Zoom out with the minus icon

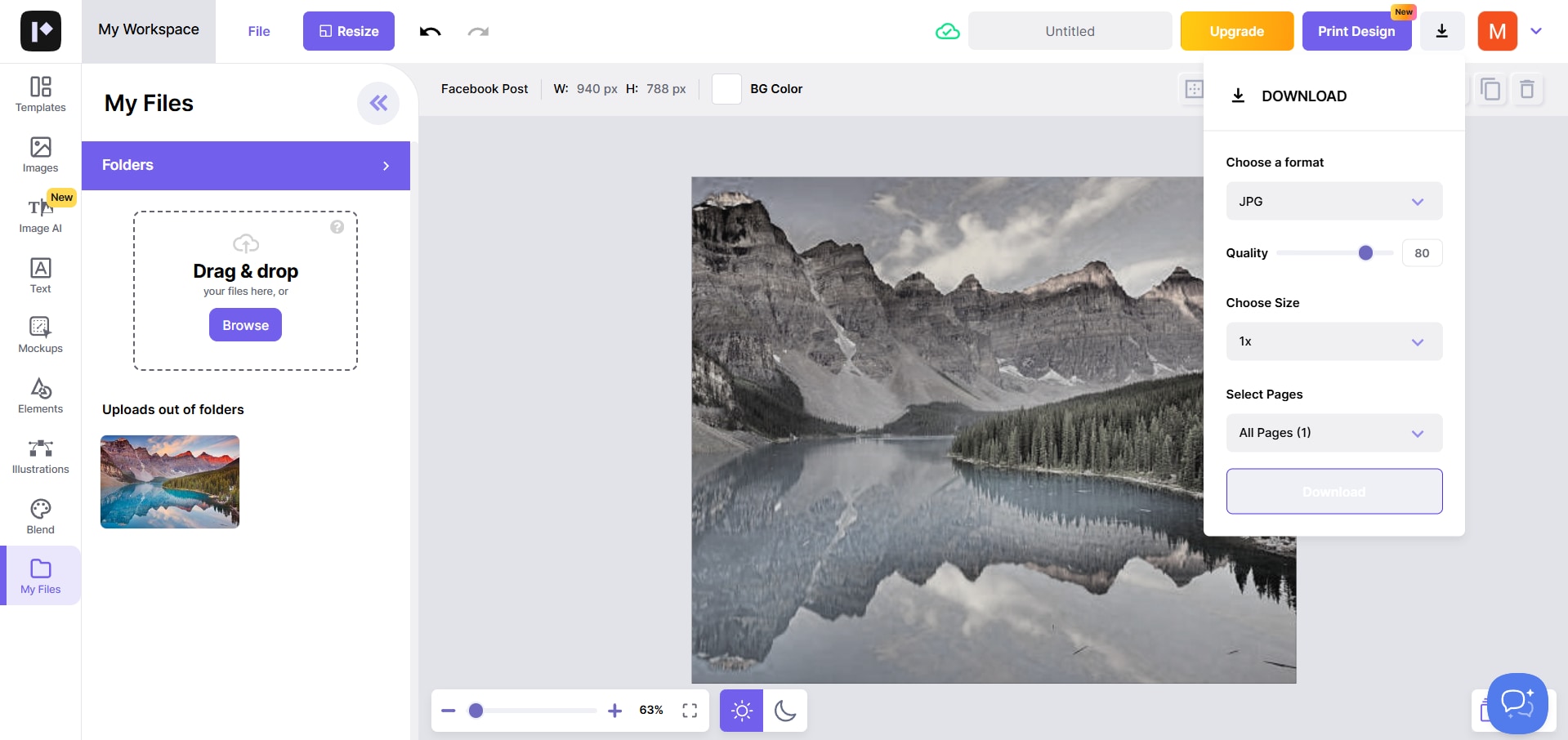448,711
